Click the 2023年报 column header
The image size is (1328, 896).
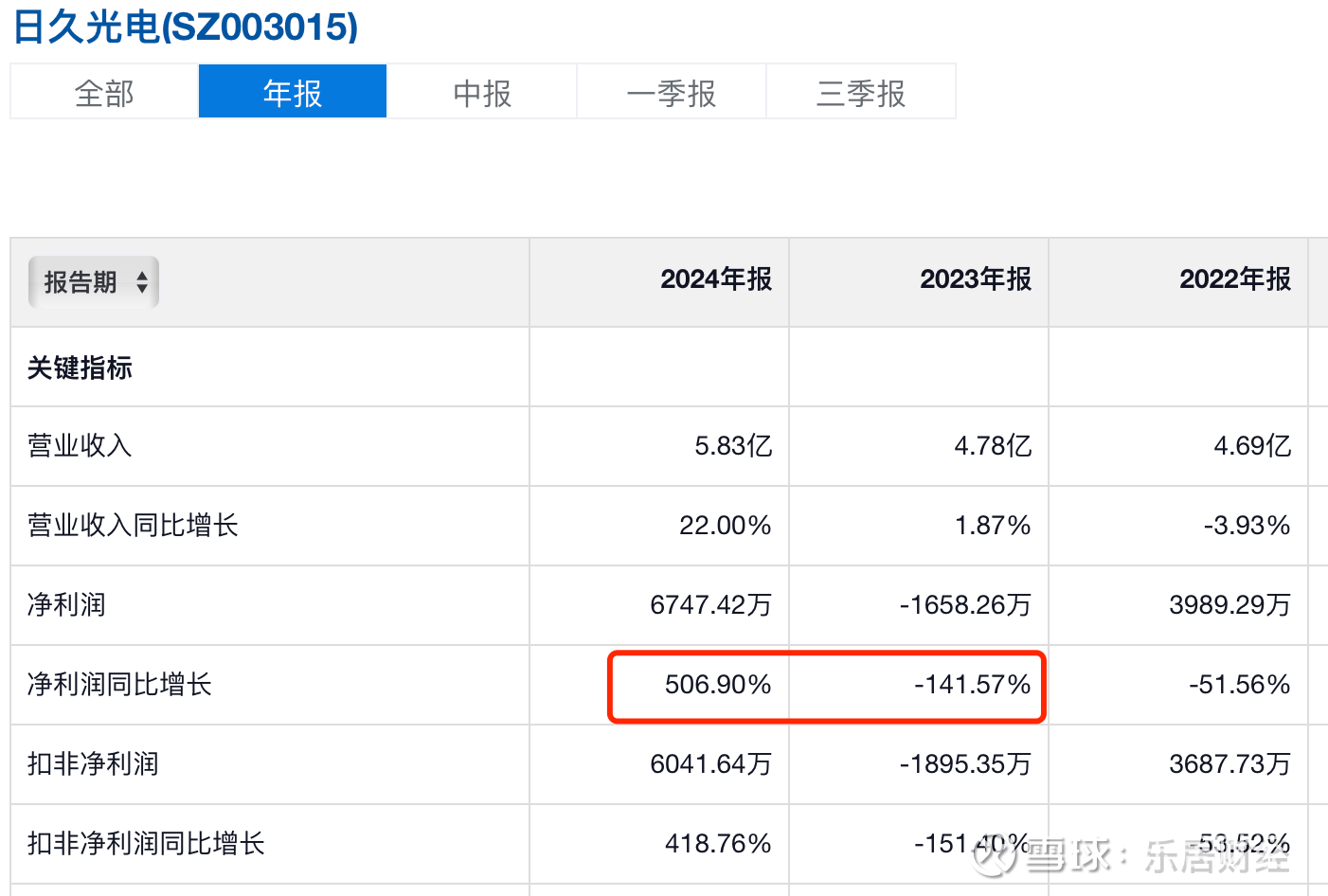pos(976,279)
